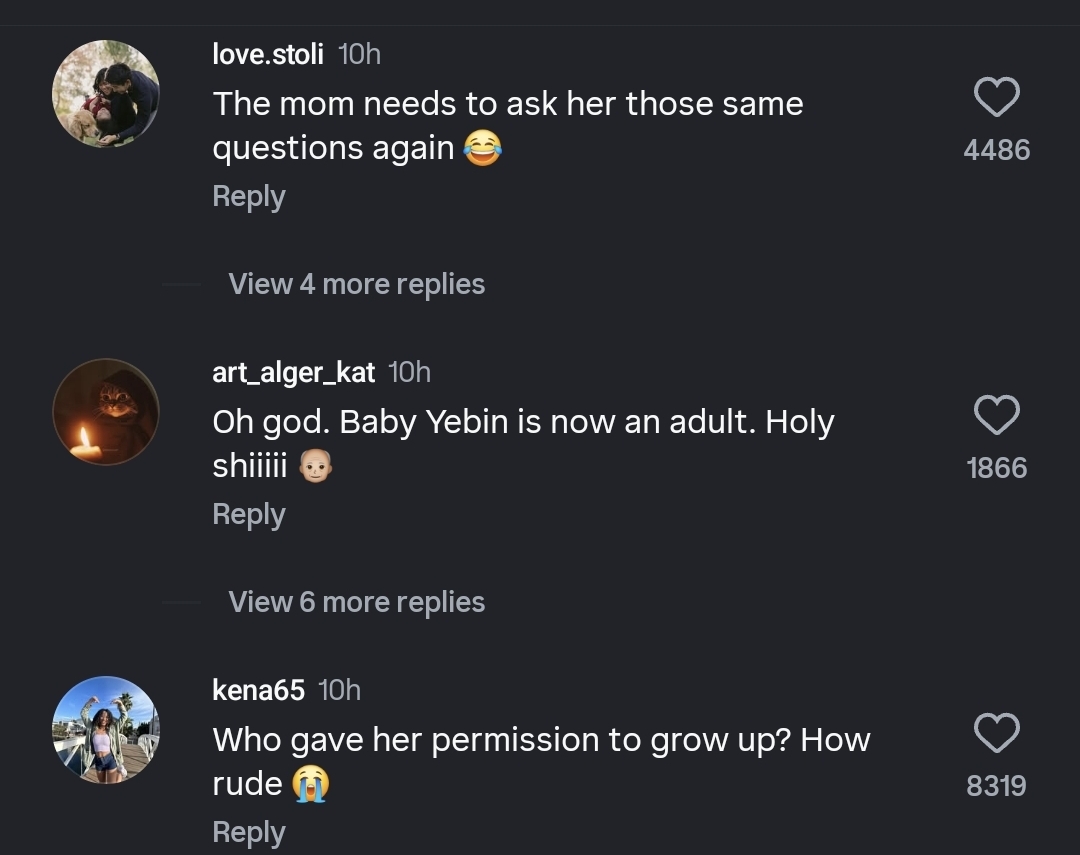Reply to art_alger_kat's comment
Viewport: 1080px width, 855px height.
coord(249,514)
